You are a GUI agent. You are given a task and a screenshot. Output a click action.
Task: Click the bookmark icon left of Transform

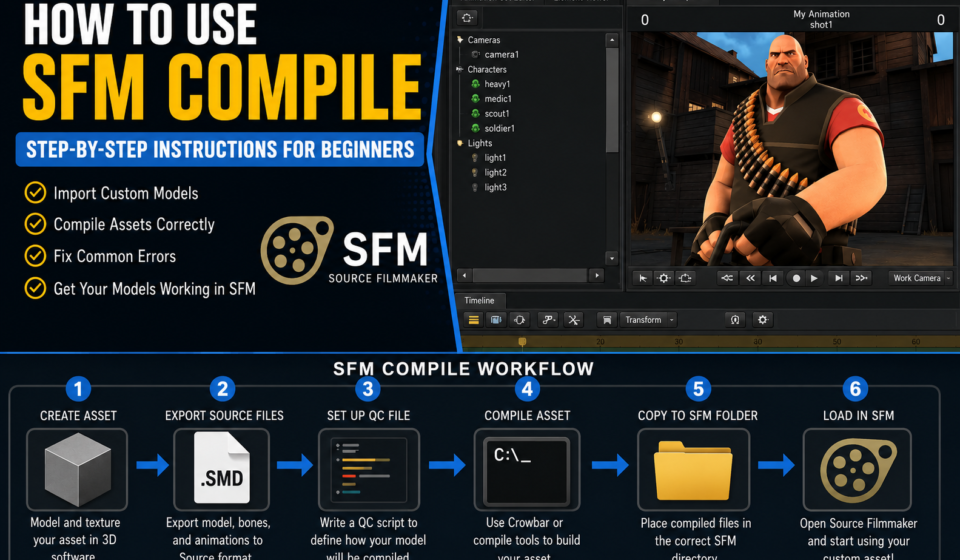607,319
